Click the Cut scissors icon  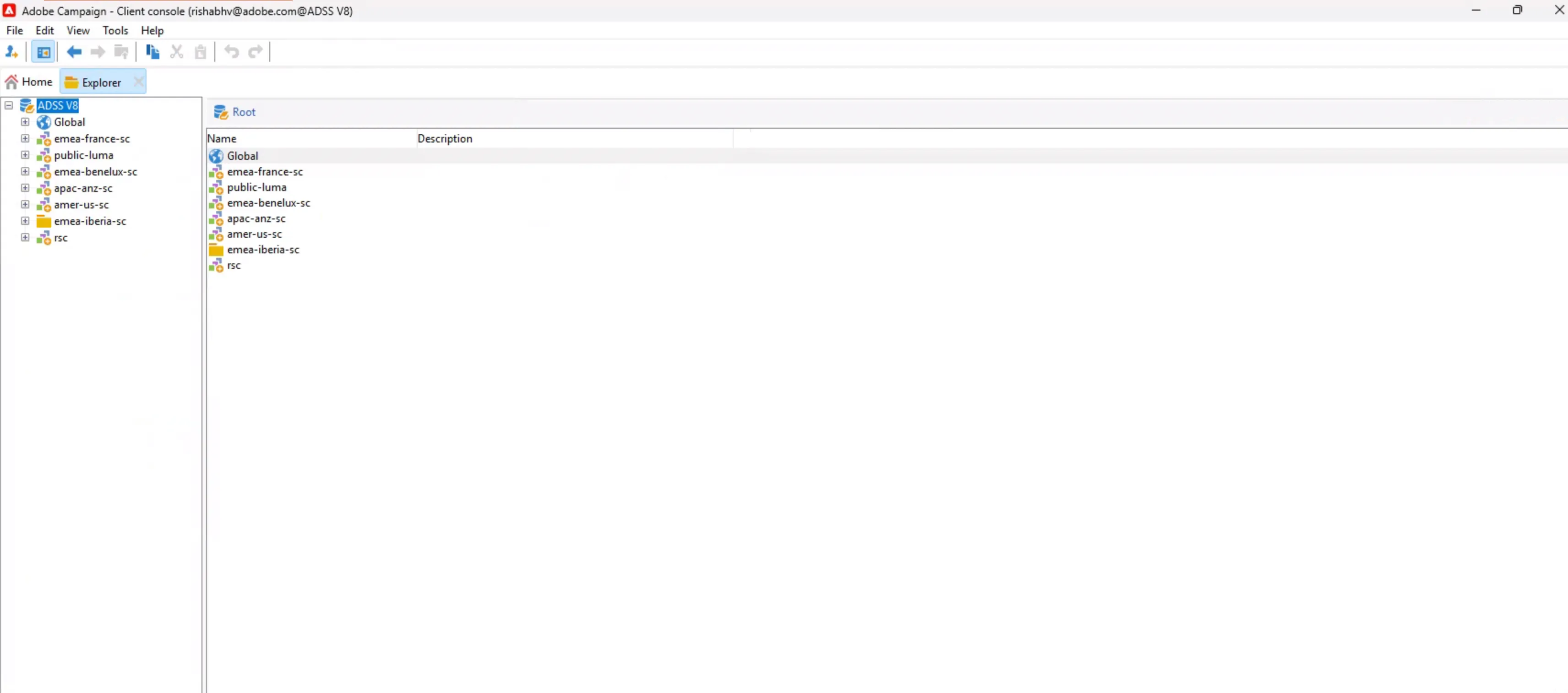pos(176,52)
